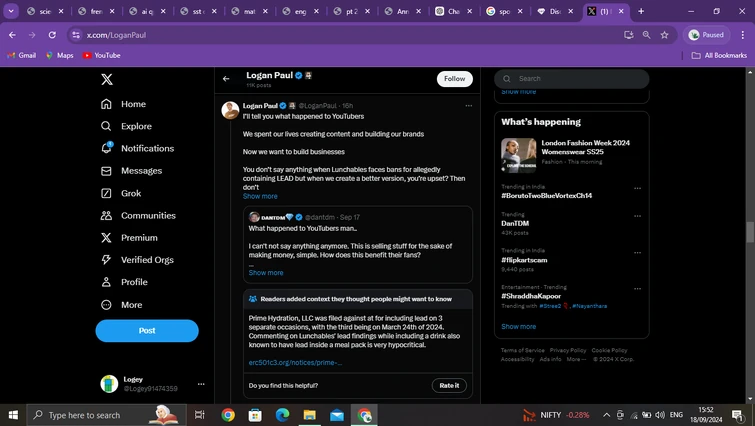
Task: Open File Explorer from taskbar
Action: (309, 415)
